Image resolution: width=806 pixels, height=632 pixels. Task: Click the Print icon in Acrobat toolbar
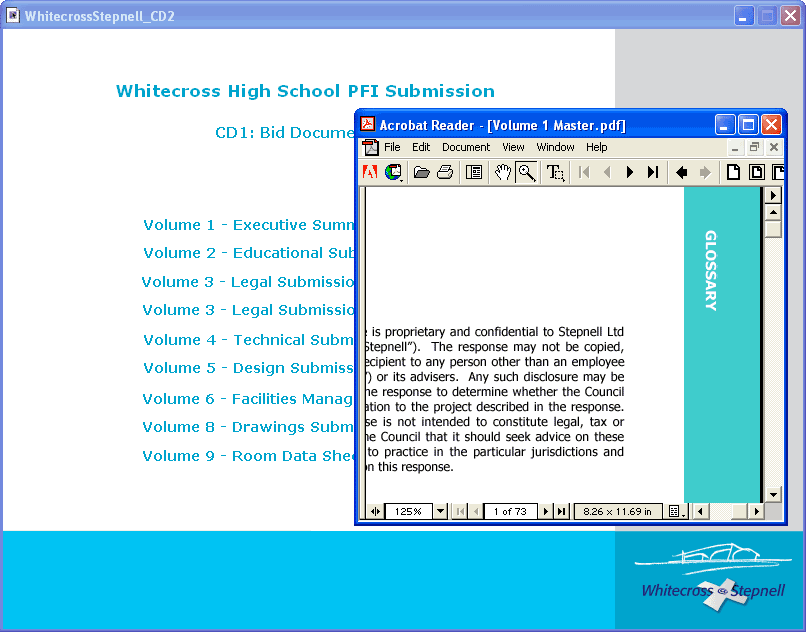tap(445, 172)
